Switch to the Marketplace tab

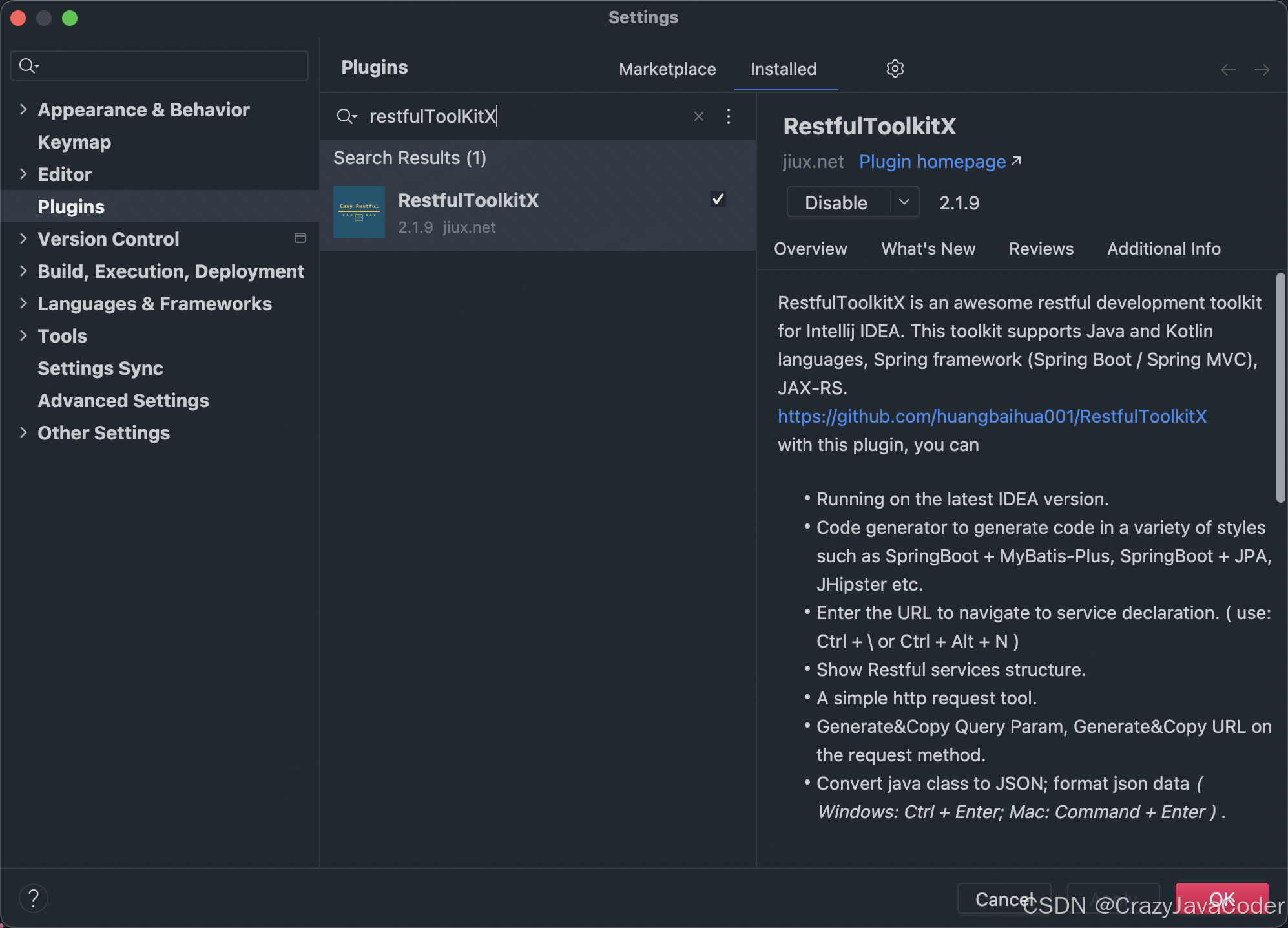coord(667,69)
